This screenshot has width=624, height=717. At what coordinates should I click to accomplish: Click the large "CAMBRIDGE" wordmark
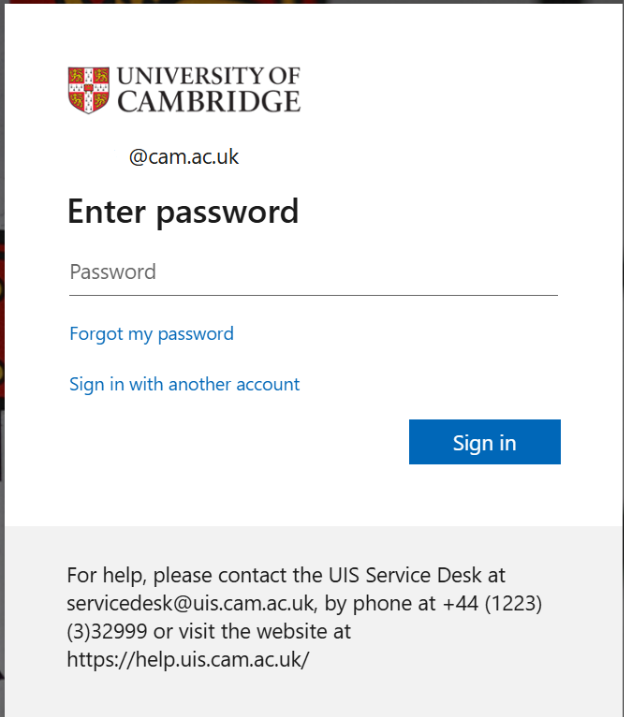[x=208, y=101]
